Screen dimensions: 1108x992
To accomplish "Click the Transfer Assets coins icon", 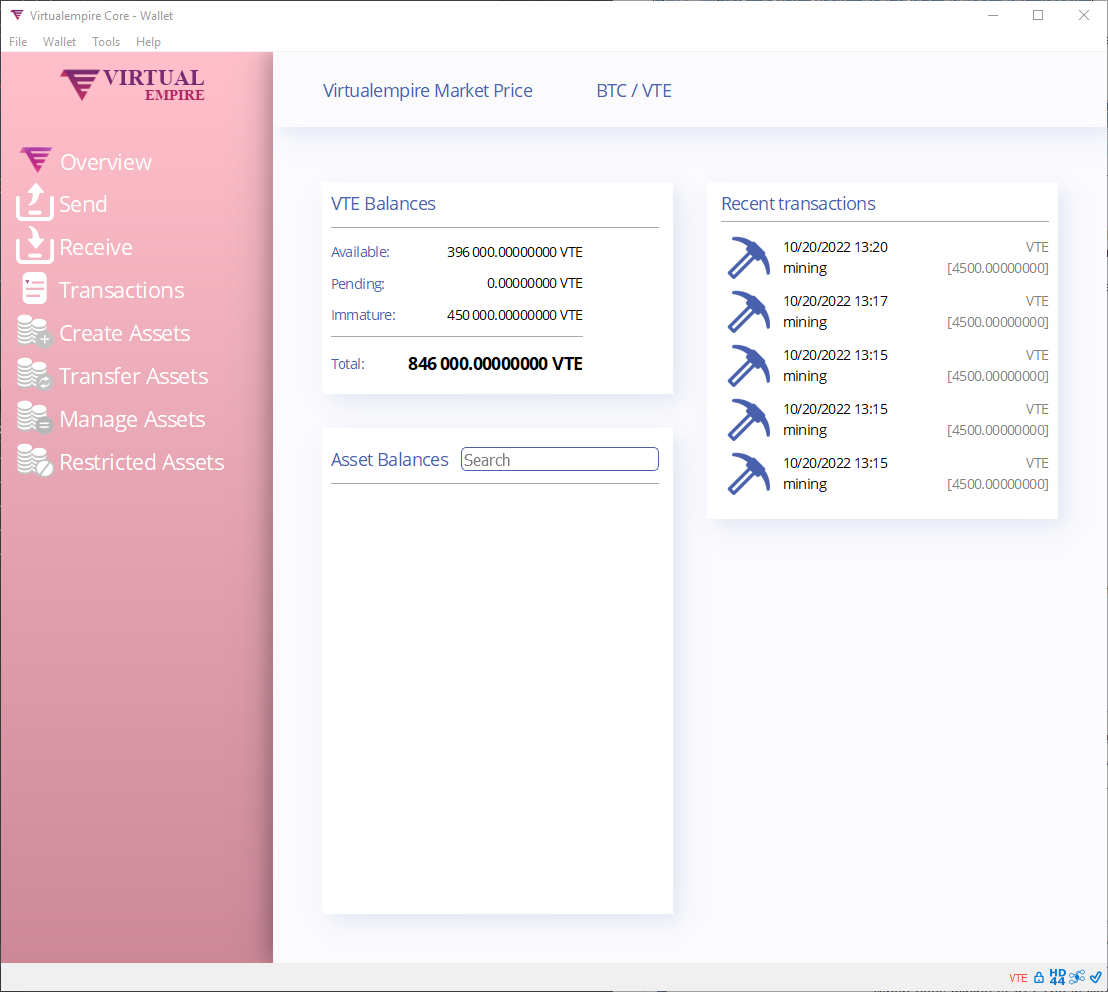I will coord(34,374).
